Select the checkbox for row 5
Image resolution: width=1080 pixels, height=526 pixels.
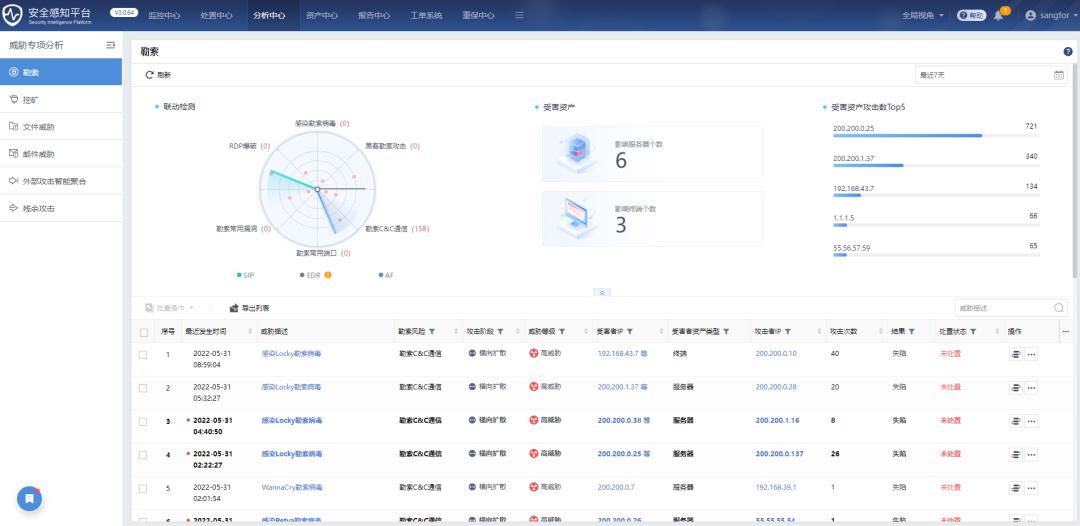click(x=144, y=487)
